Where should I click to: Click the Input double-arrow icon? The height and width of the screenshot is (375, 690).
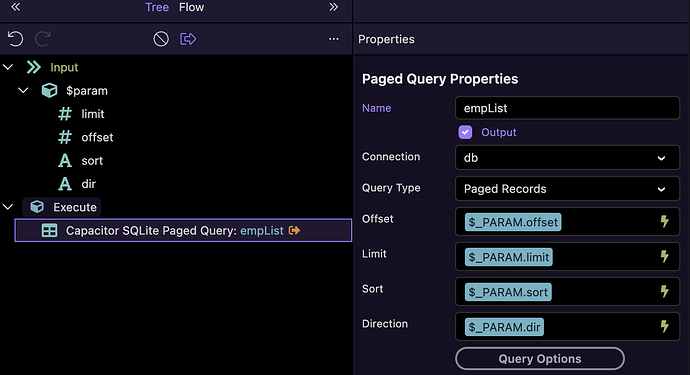[x=33, y=67]
